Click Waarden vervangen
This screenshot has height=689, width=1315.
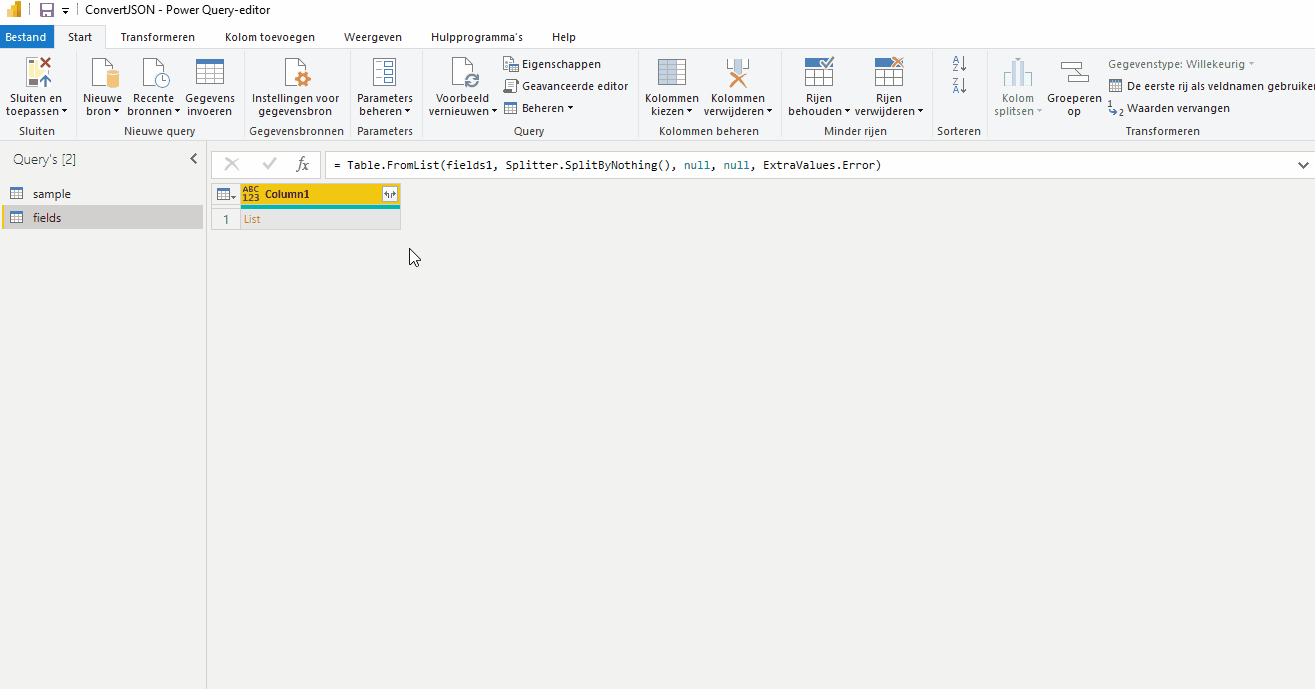click(x=1169, y=108)
